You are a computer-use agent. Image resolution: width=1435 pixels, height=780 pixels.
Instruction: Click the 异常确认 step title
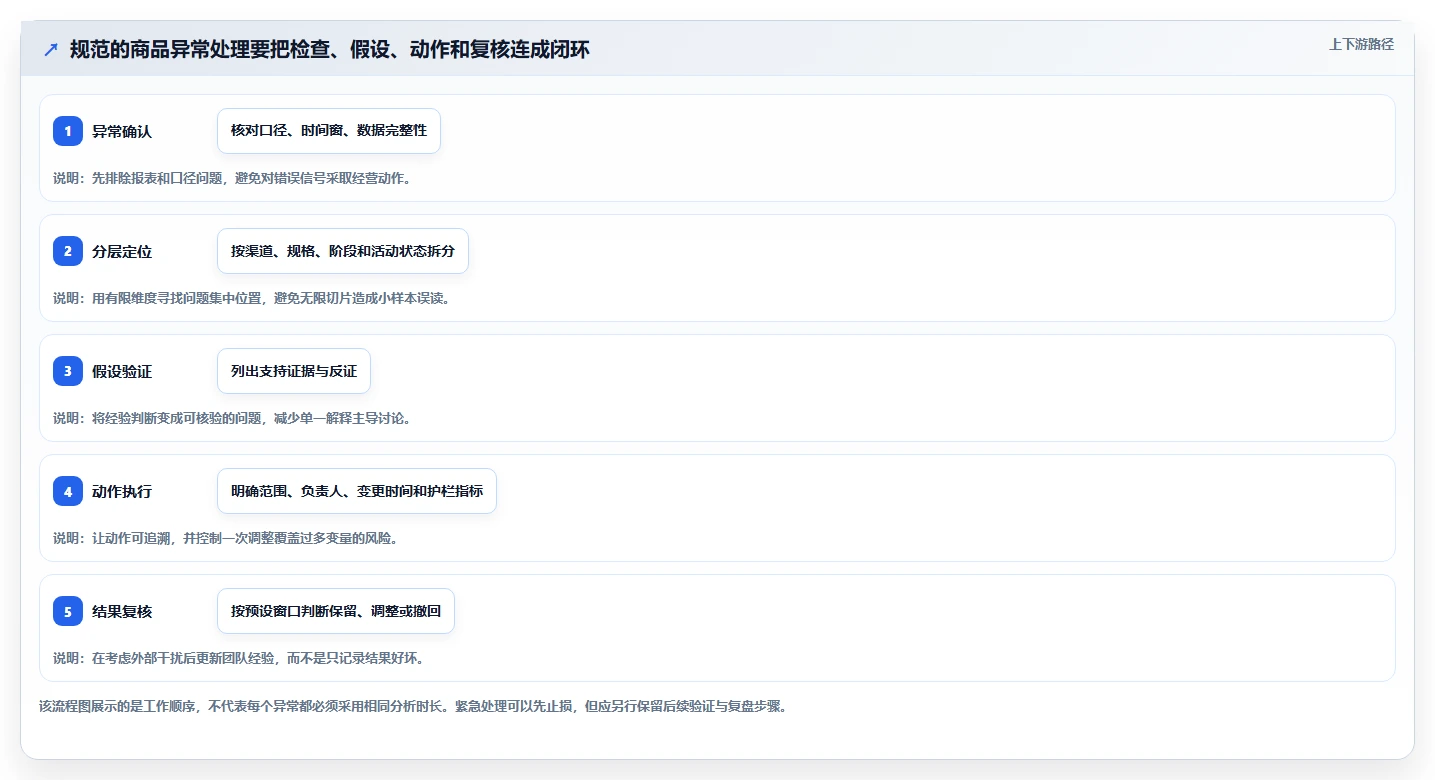point(122,131)
